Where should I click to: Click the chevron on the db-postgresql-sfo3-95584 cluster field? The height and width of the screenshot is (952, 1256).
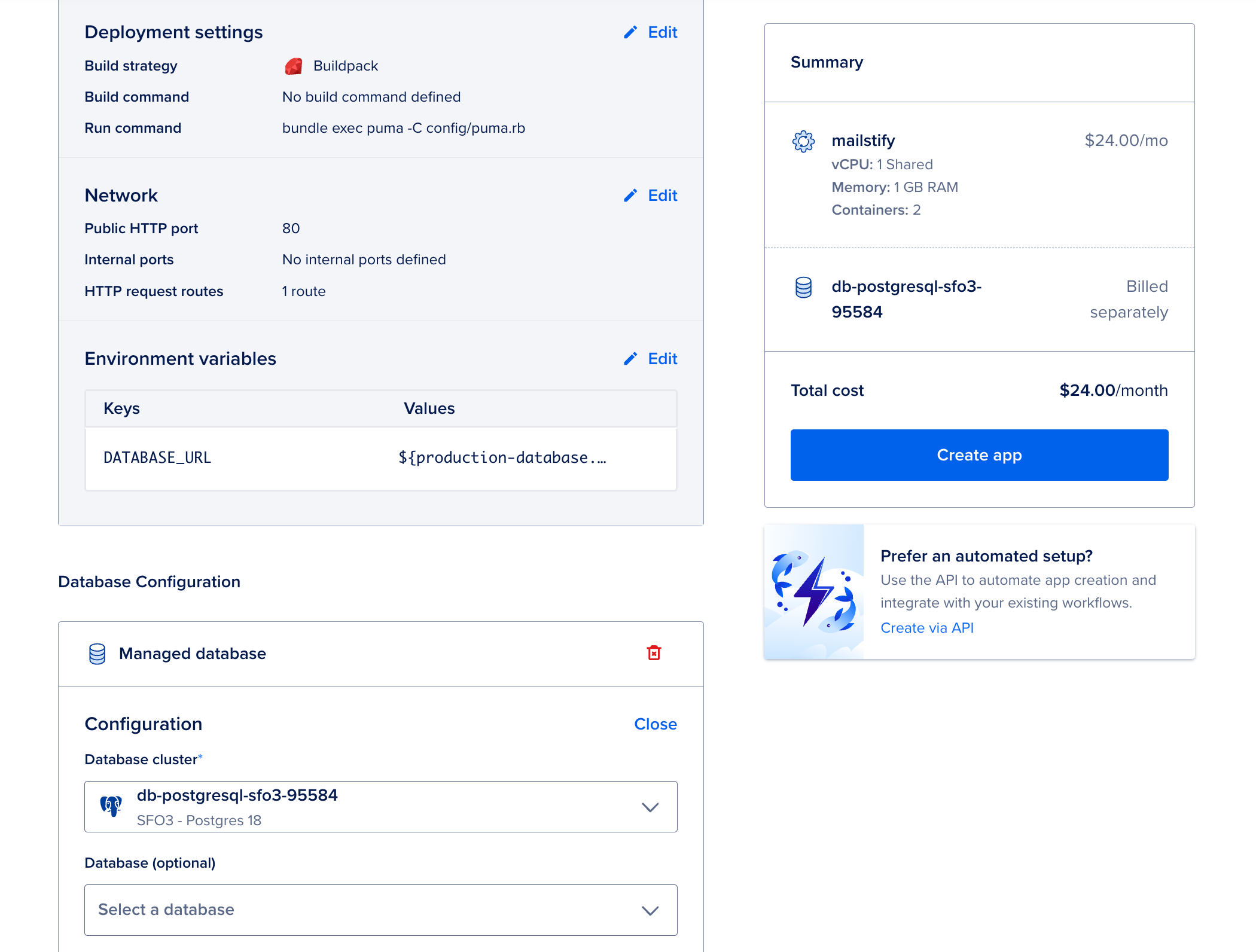click(x=650, y=807)
